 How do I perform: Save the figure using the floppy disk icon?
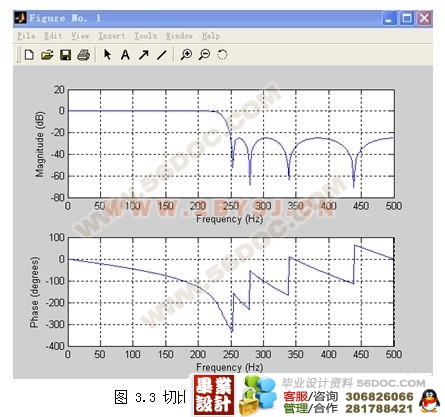(x=65, y=55)
